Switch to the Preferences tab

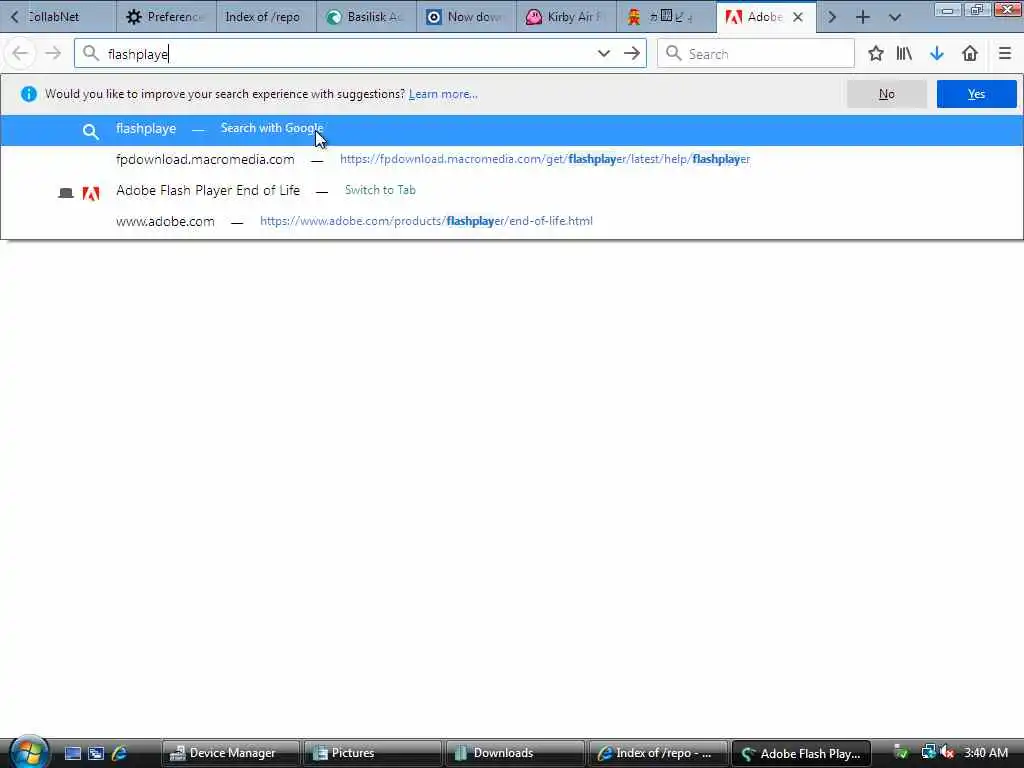tap(167, 17)
